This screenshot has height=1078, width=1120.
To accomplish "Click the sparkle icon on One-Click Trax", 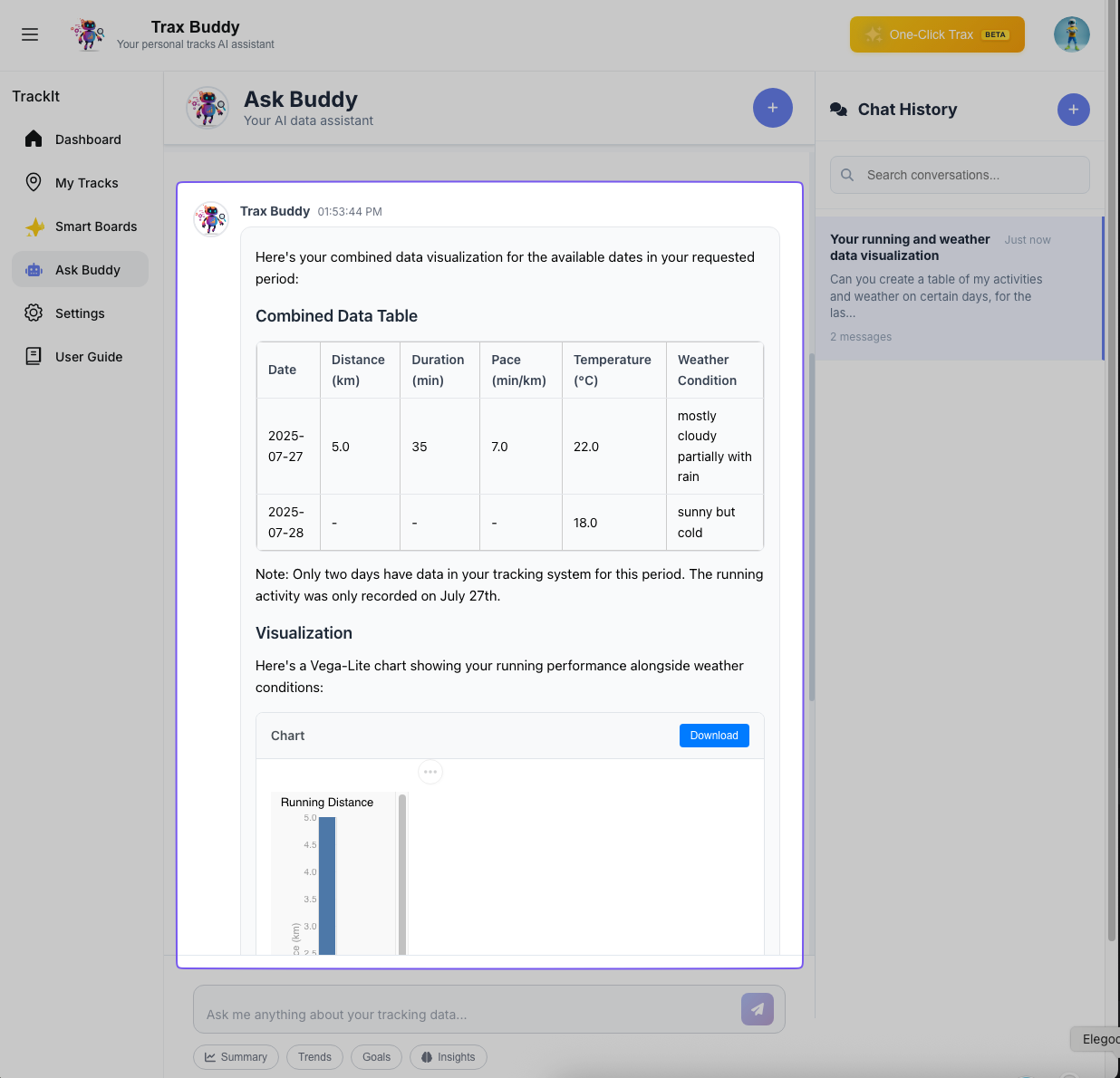I will pyautogui.click(x=874, y=34).
